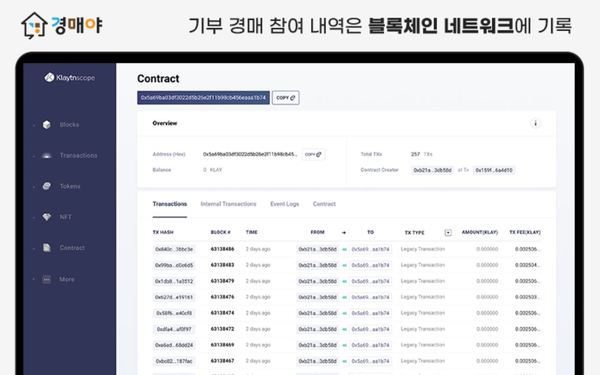Click the NFT diamond icon
Screen dimensions: 600x375
(x=47, y=217)
